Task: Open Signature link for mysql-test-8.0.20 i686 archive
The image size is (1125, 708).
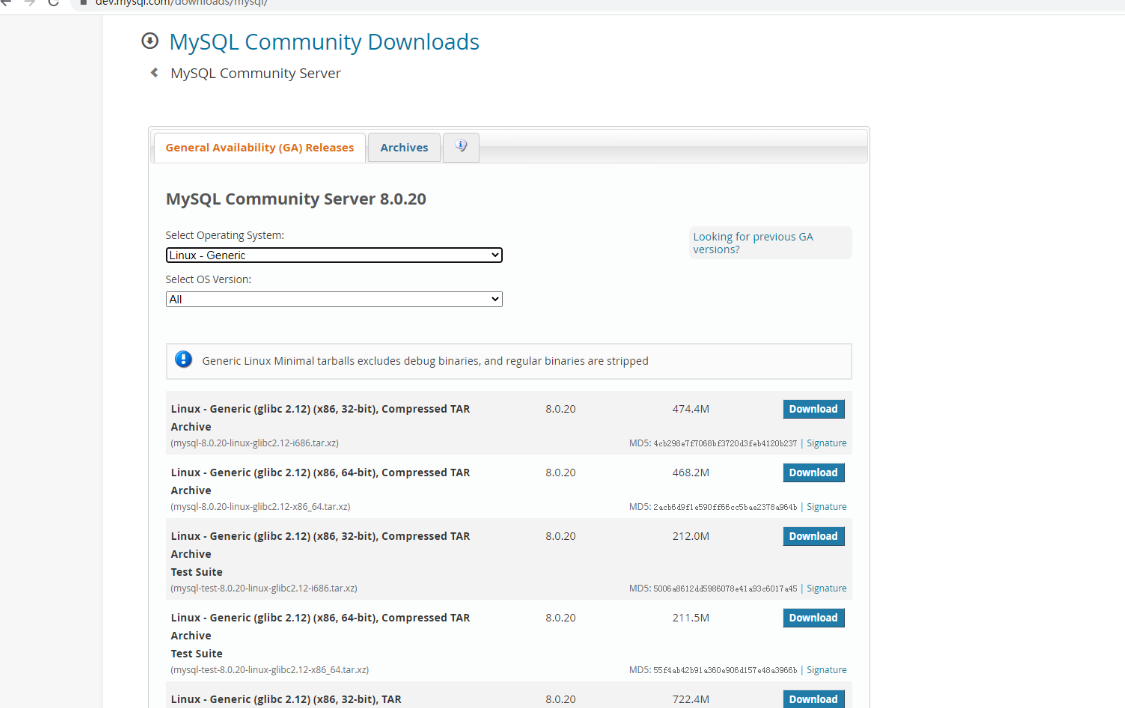Action: pos(827,588)
